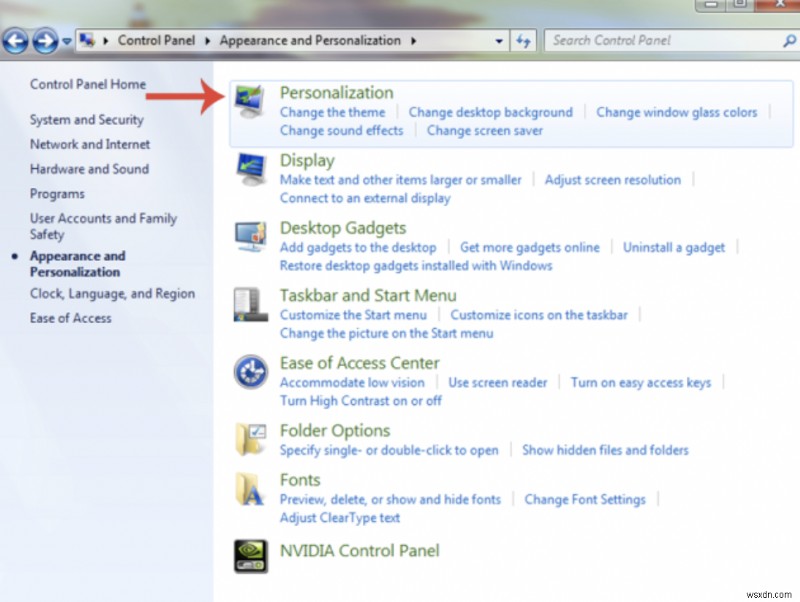Viewport: 800px width, 602px height.
Task: Click Change screen saver
Action: pyautogui.click(x=485, y=131)
